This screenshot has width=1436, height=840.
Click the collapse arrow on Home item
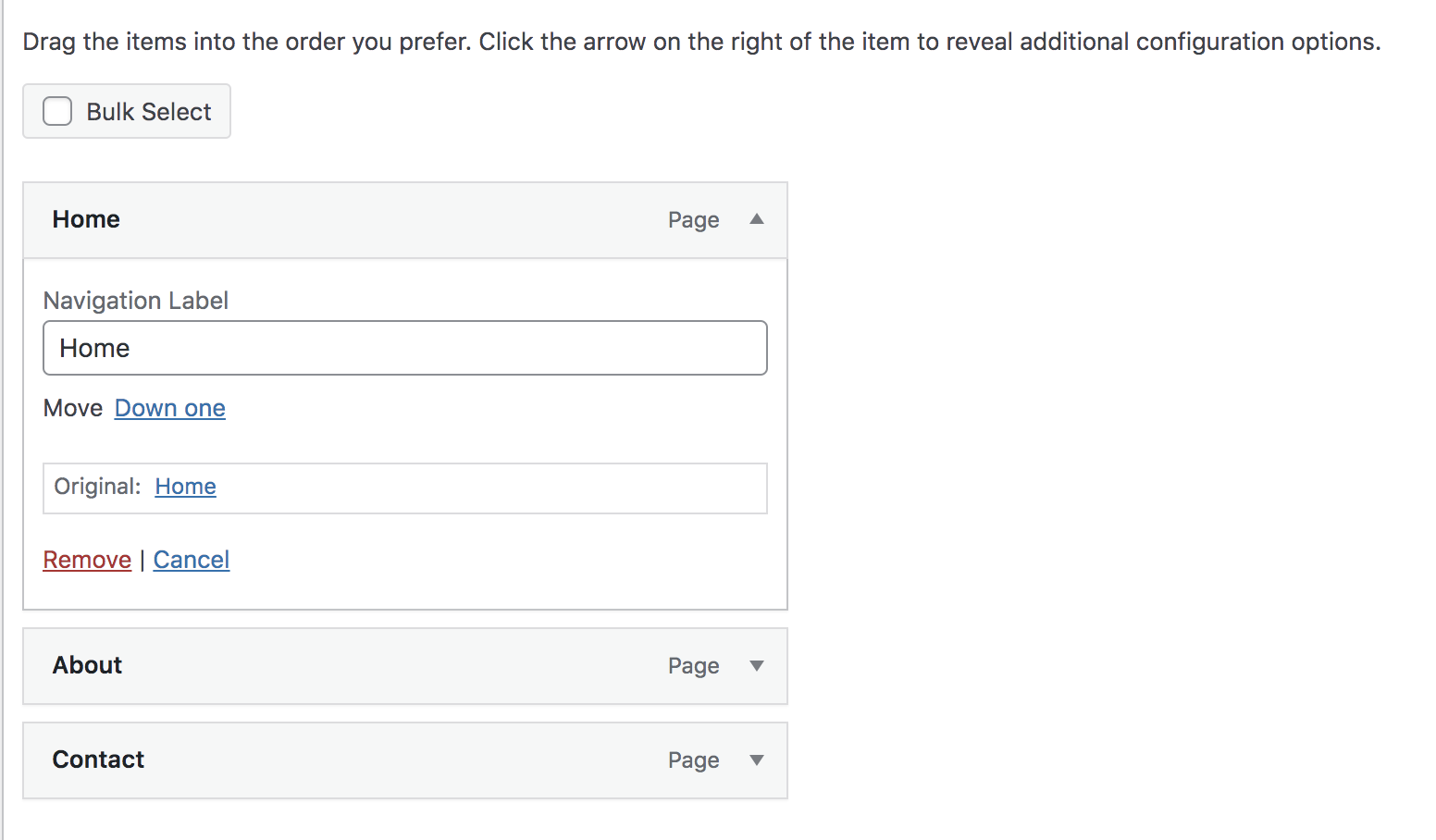tap(757, 219)
